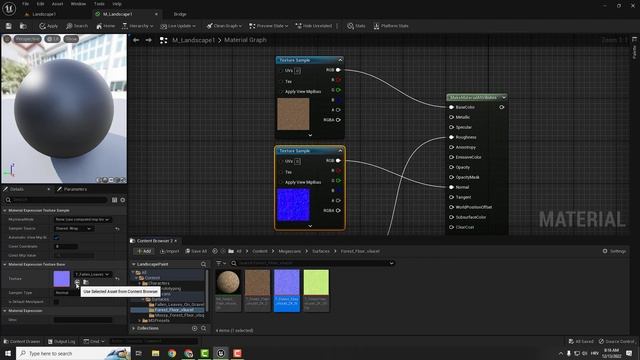The image size is (640, 360).
Task: Switch to the Landscape1 tab
Action: pos(44,14)
